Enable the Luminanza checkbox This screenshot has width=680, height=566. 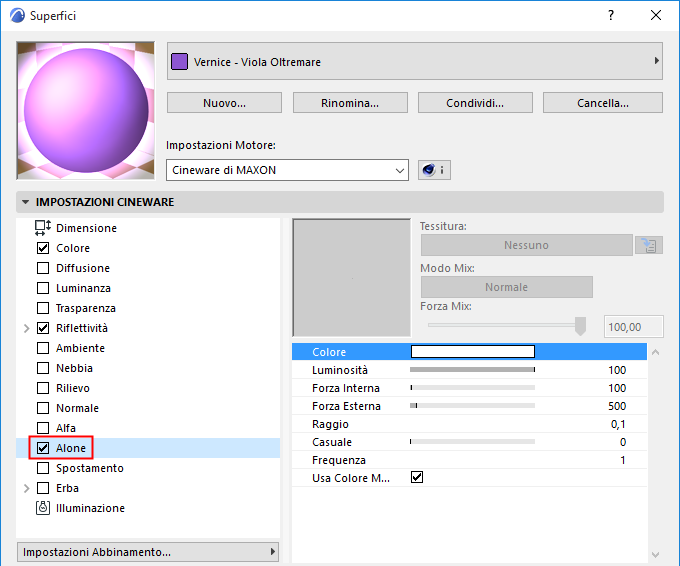pyautogui.click(x=43, y=288)
